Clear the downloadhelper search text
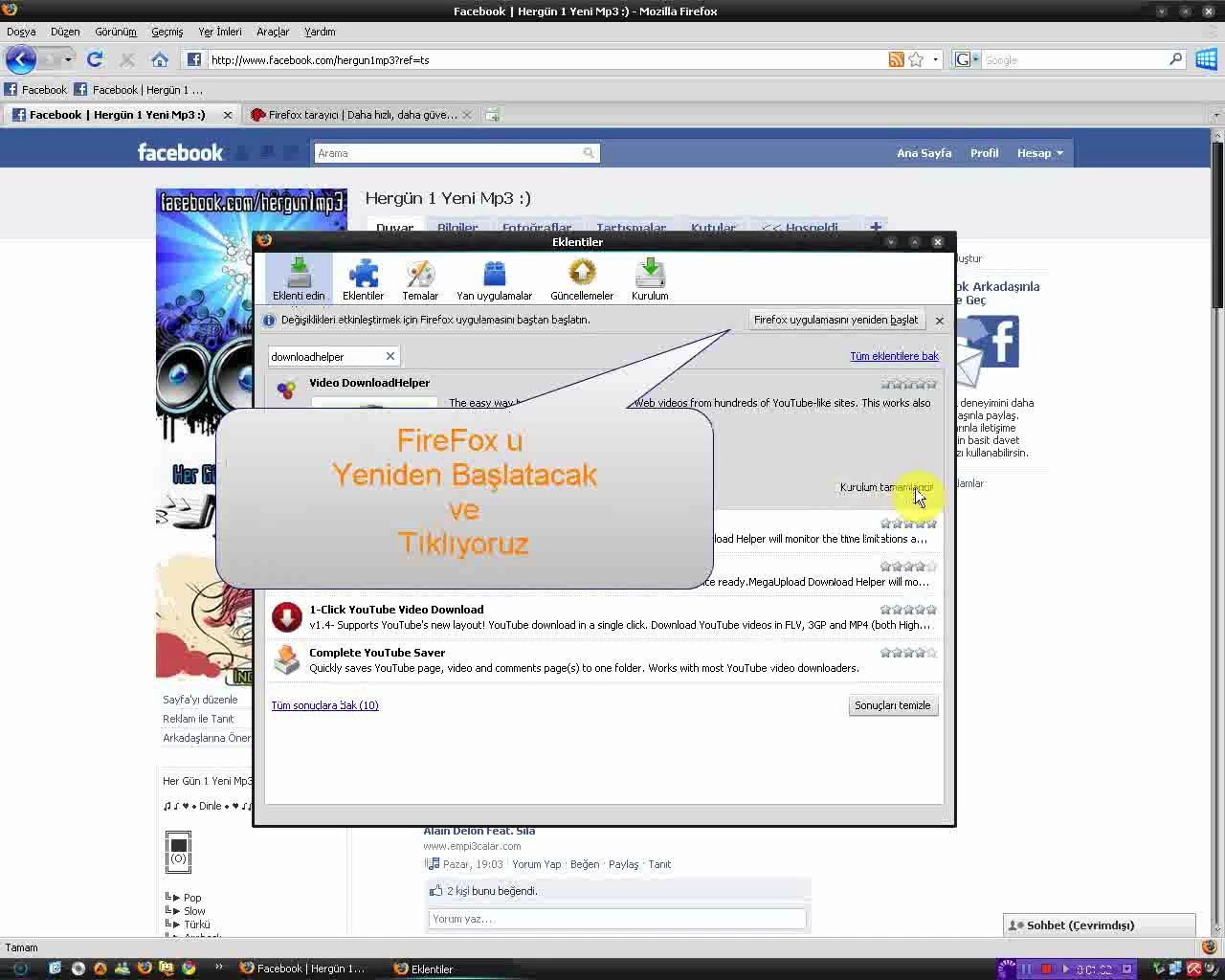Image resolution: width=1225 pixels, height=980 pixels. click(x=390, y=356)
